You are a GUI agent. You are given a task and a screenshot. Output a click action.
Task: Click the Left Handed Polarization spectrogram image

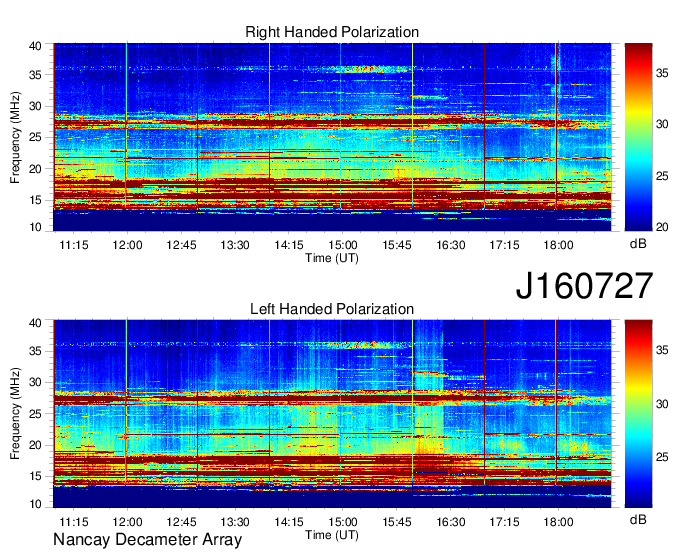[x=332, y=414]
